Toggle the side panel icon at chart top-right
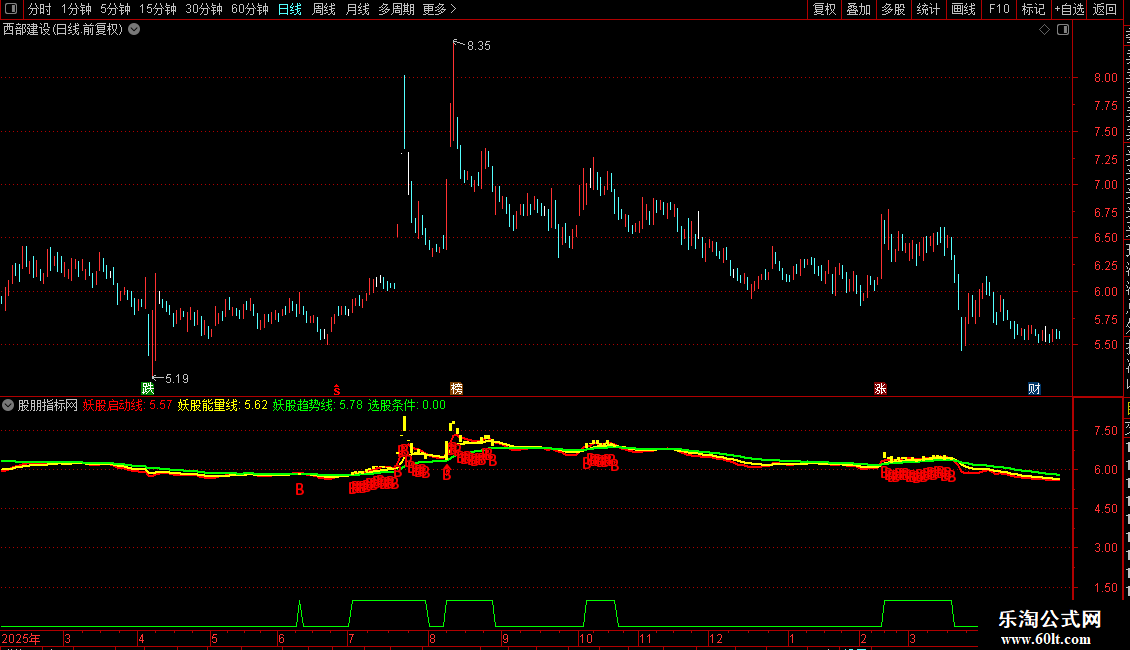1130x650 pixels. click(1063, 30)
